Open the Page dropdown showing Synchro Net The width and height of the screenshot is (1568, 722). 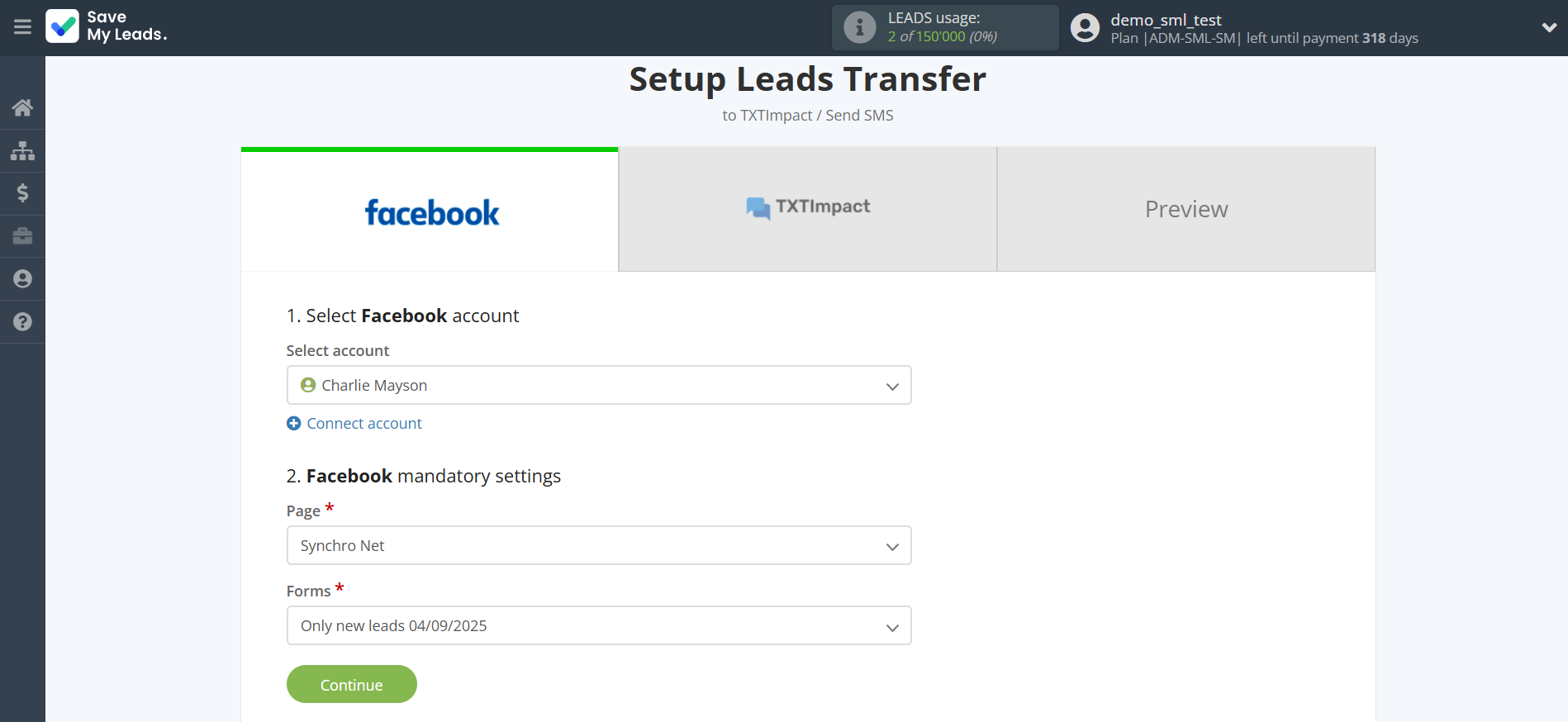599,545
